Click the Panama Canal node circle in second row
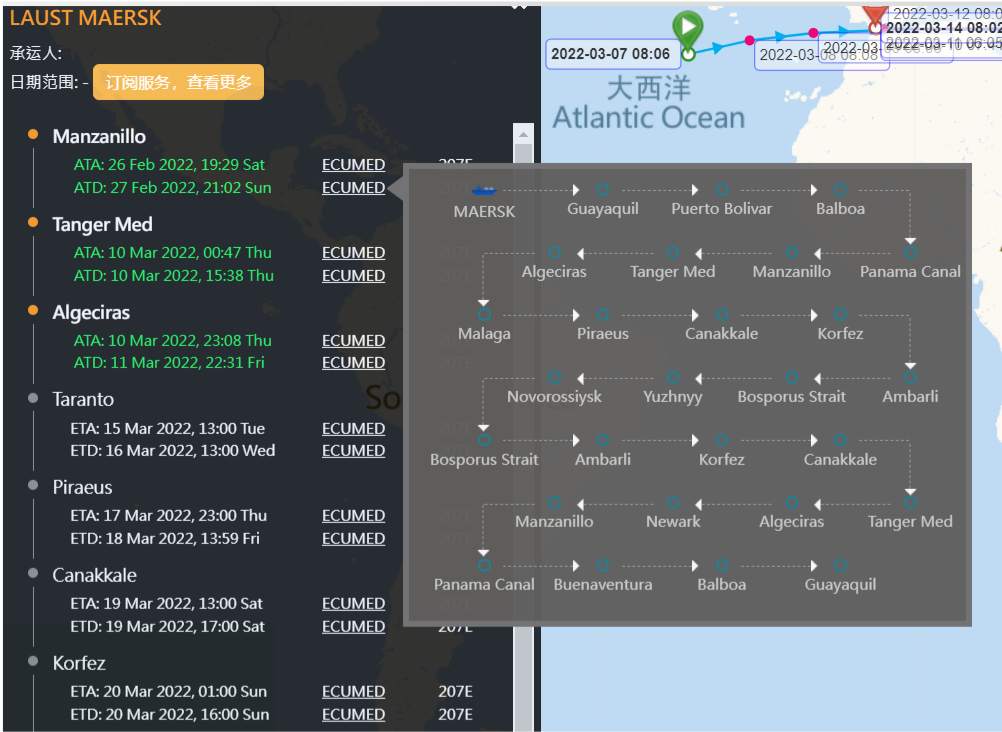The image size is (1002, 732). tap(910, 252)
